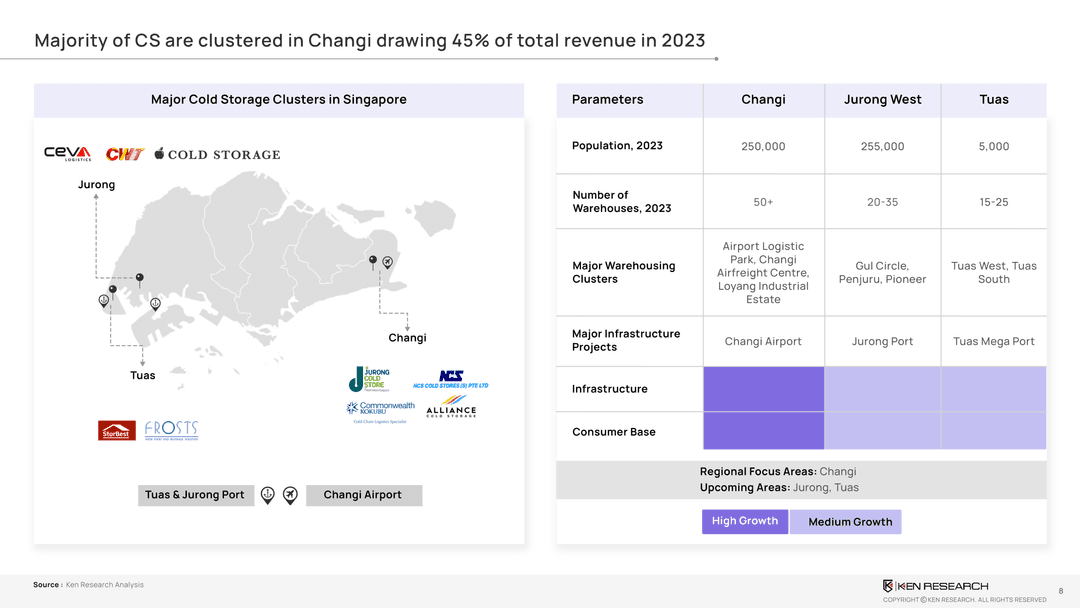Click the Ken Research logo in footer
This screenshot has width=1080, height=608.
tap(935, 586)
